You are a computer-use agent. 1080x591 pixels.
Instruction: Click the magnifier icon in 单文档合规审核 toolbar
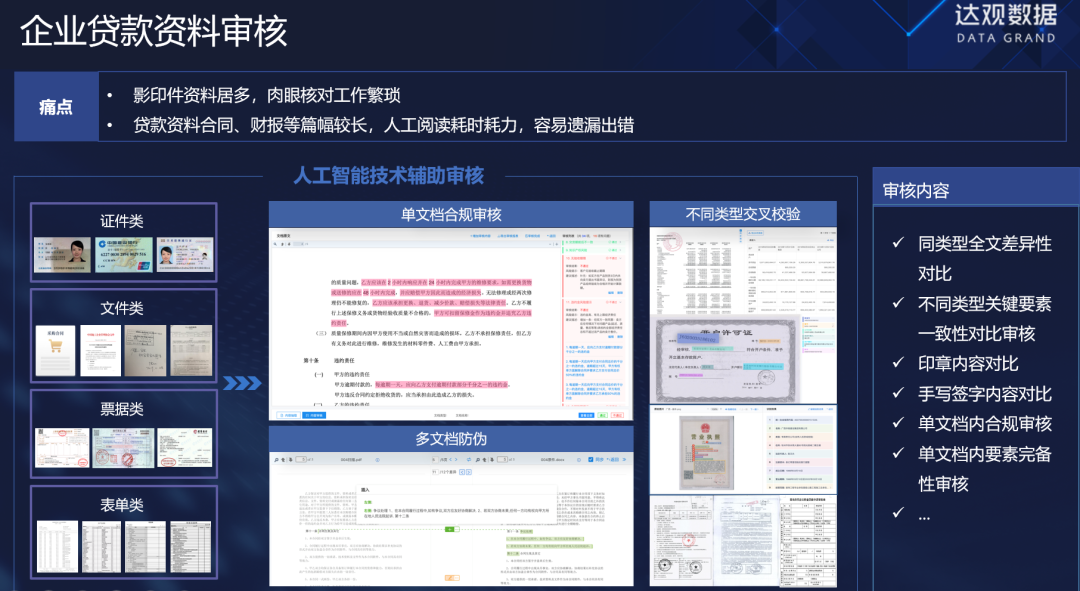coord(276,244)
